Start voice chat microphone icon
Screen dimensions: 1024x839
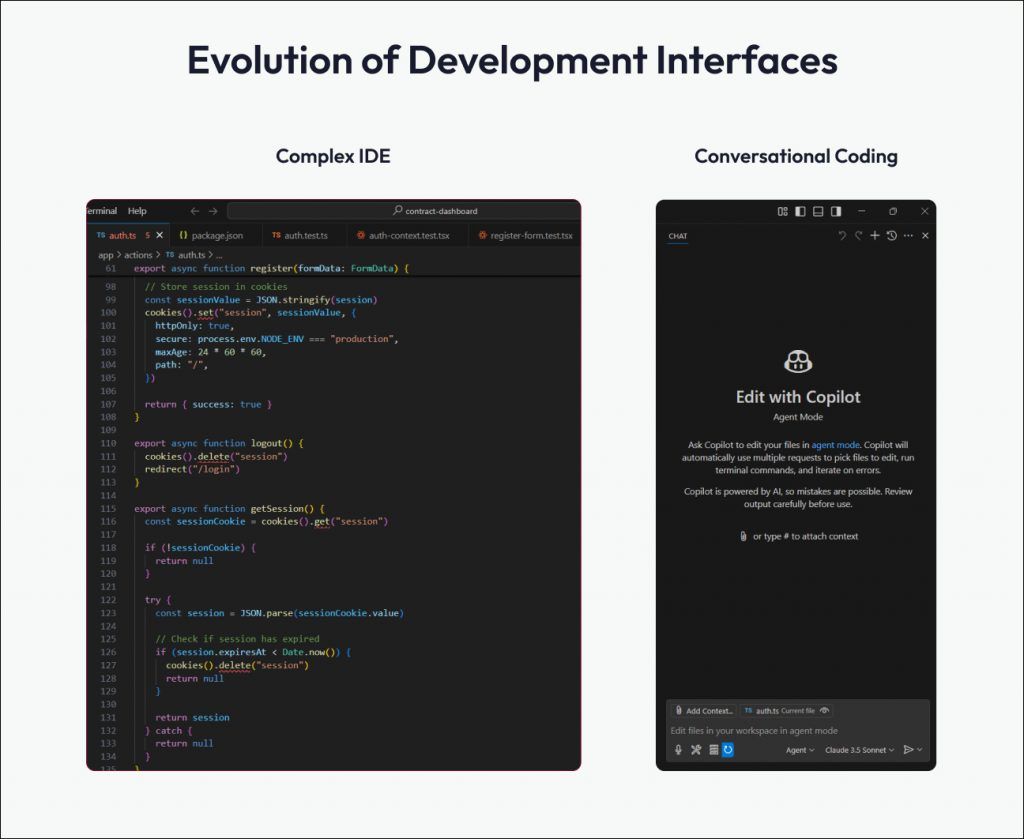(x=679, y=750)
